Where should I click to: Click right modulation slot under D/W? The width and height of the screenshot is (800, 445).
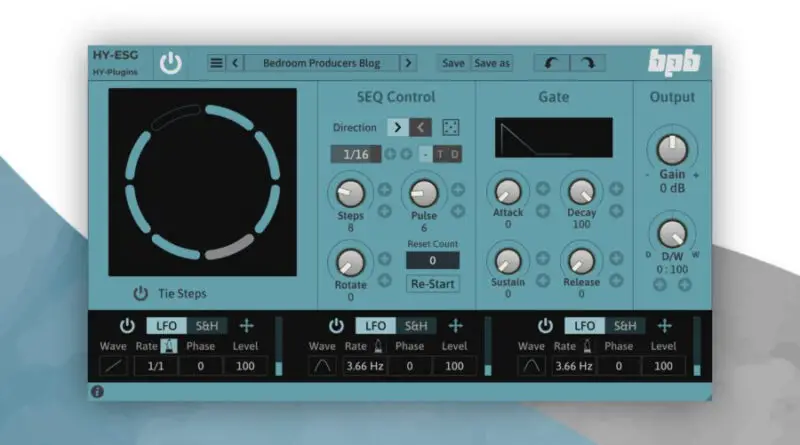[x=685, y=285]
